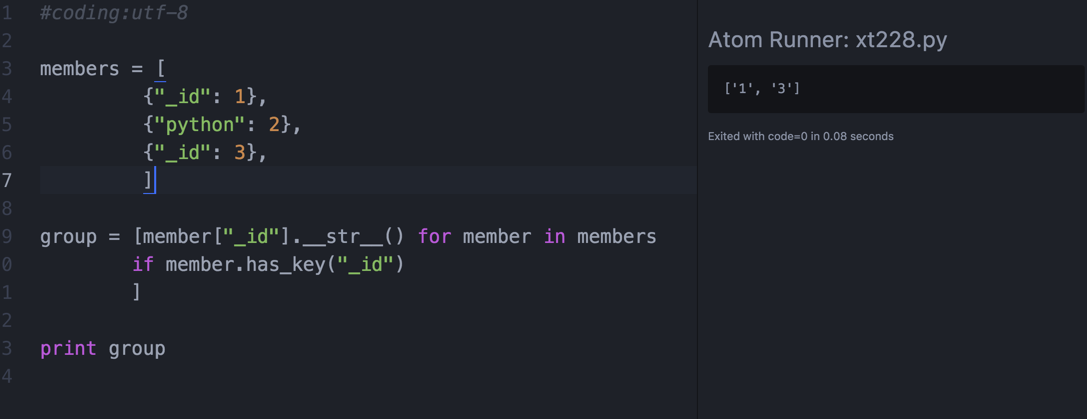Click the "if" keyword in the editor
The image size is (1087, 419).
point(143,265)
